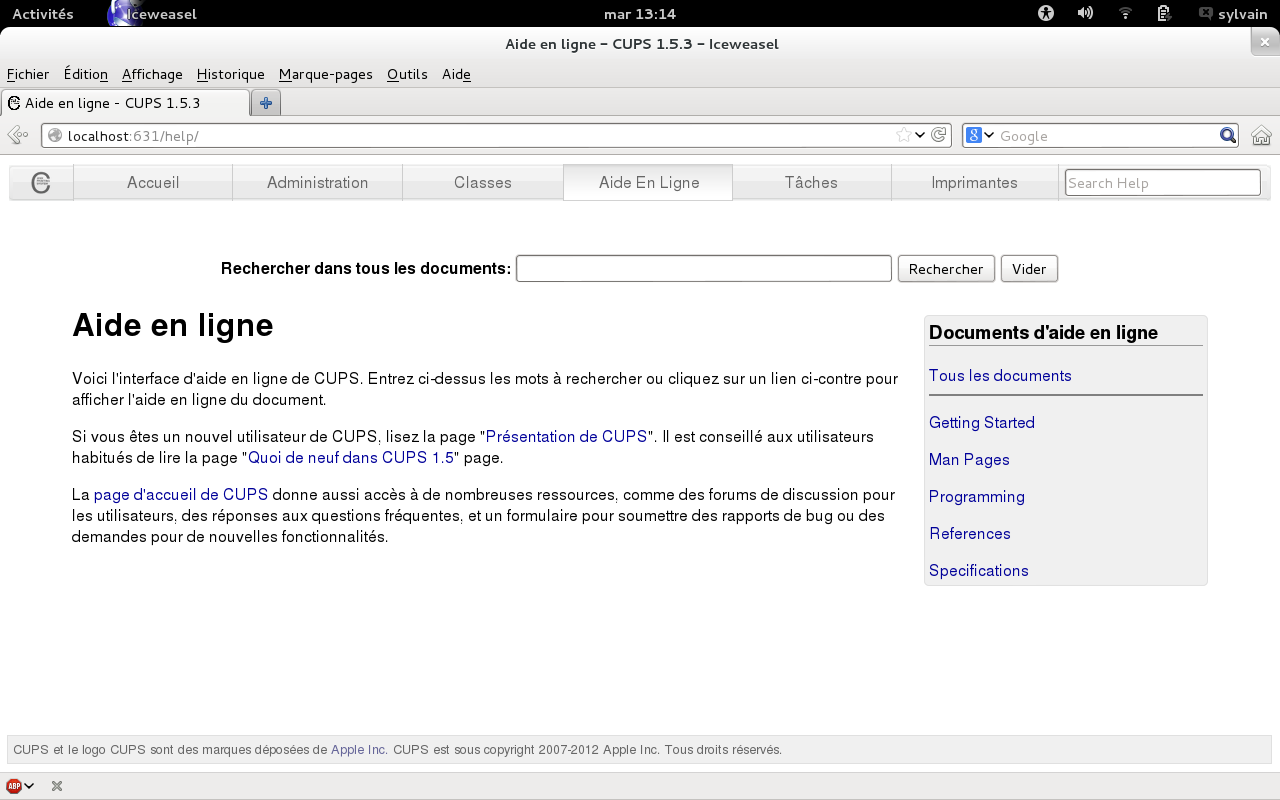Open the accessibility menu in the top panel
Image resolution: width=1280 pixels, height=800 pixels.
pos(1046,14)
